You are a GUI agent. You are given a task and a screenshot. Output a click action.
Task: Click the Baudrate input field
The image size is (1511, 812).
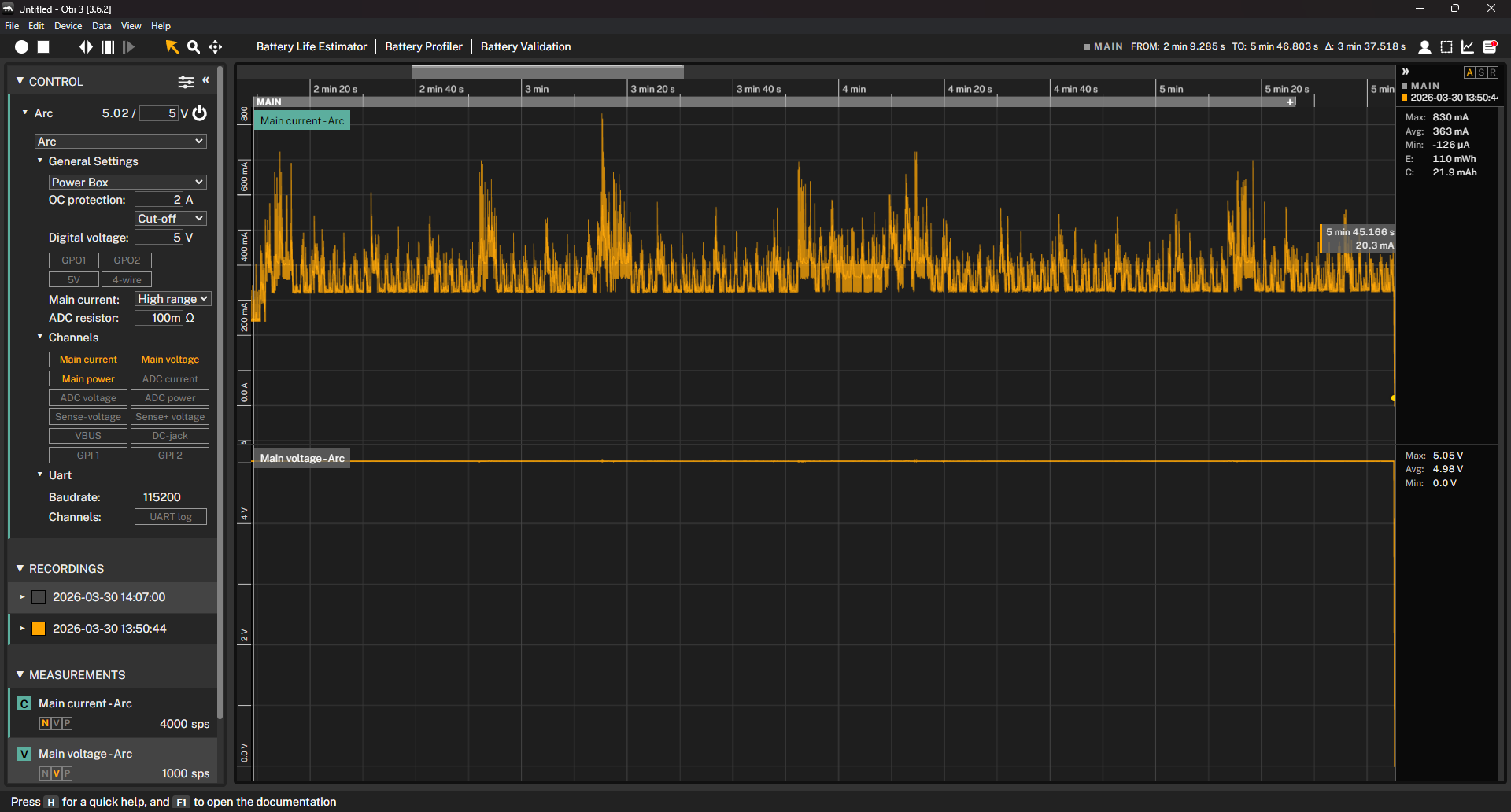coord(159,497)
